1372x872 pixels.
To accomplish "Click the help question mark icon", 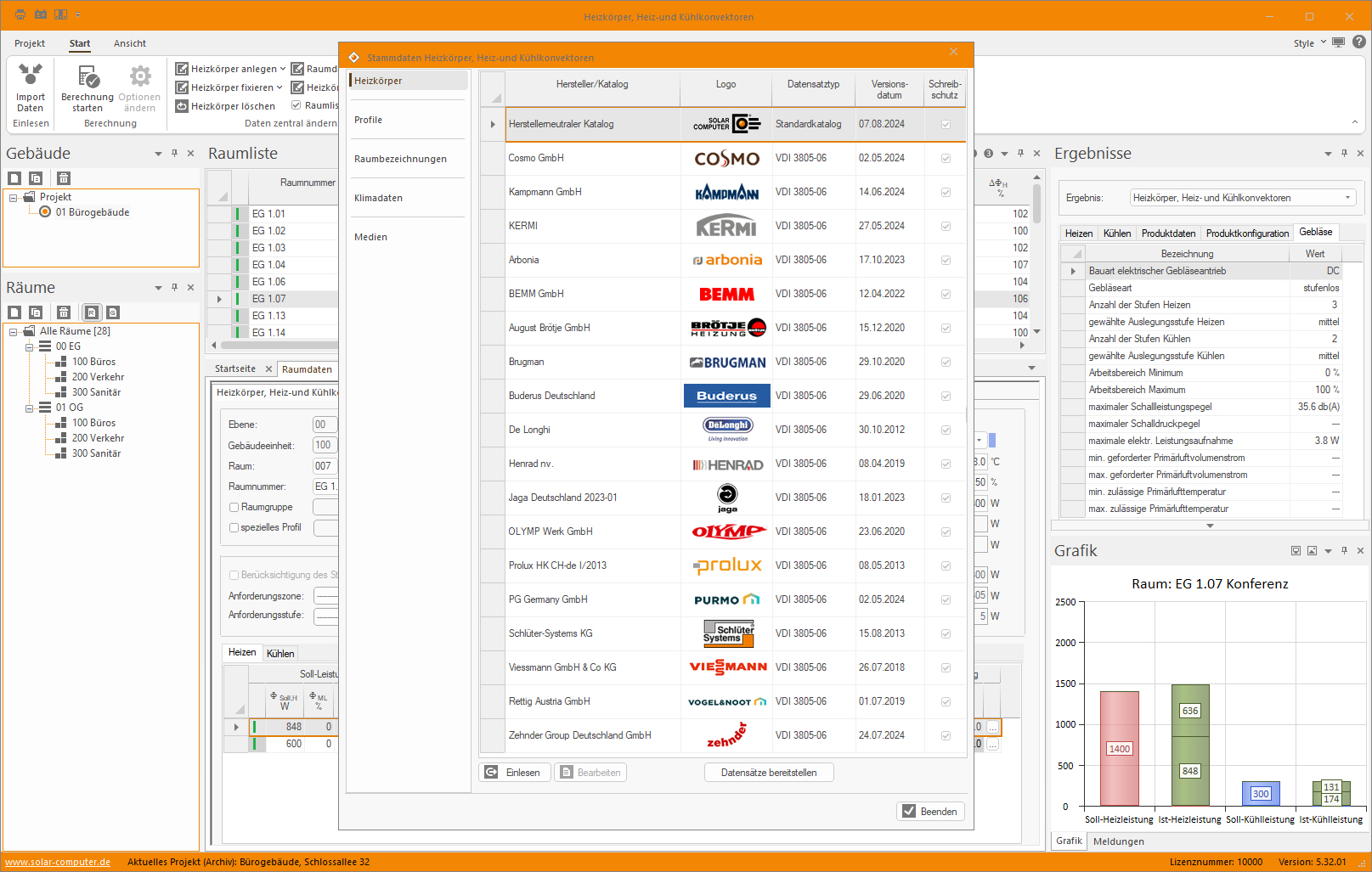I will [1358, 42].
